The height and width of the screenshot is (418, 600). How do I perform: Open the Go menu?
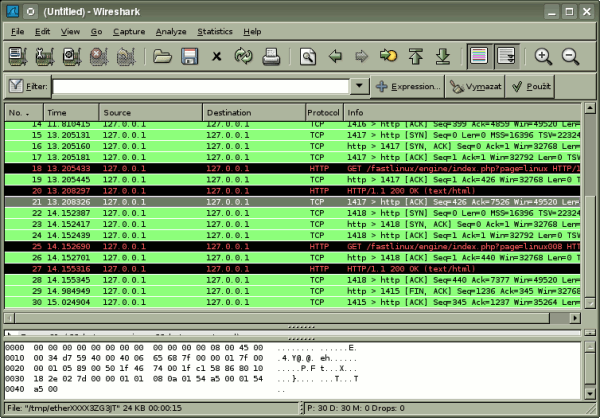[96, 32]
